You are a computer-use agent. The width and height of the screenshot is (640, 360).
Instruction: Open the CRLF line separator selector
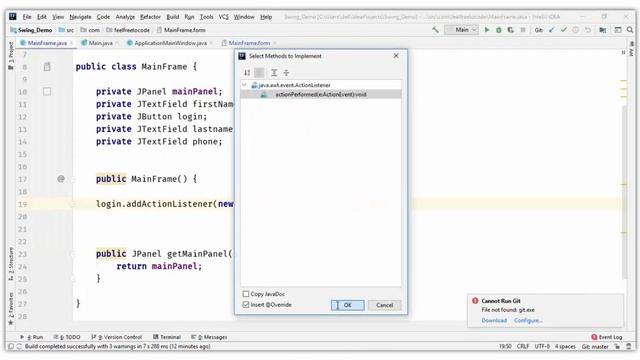coord(523,347)
